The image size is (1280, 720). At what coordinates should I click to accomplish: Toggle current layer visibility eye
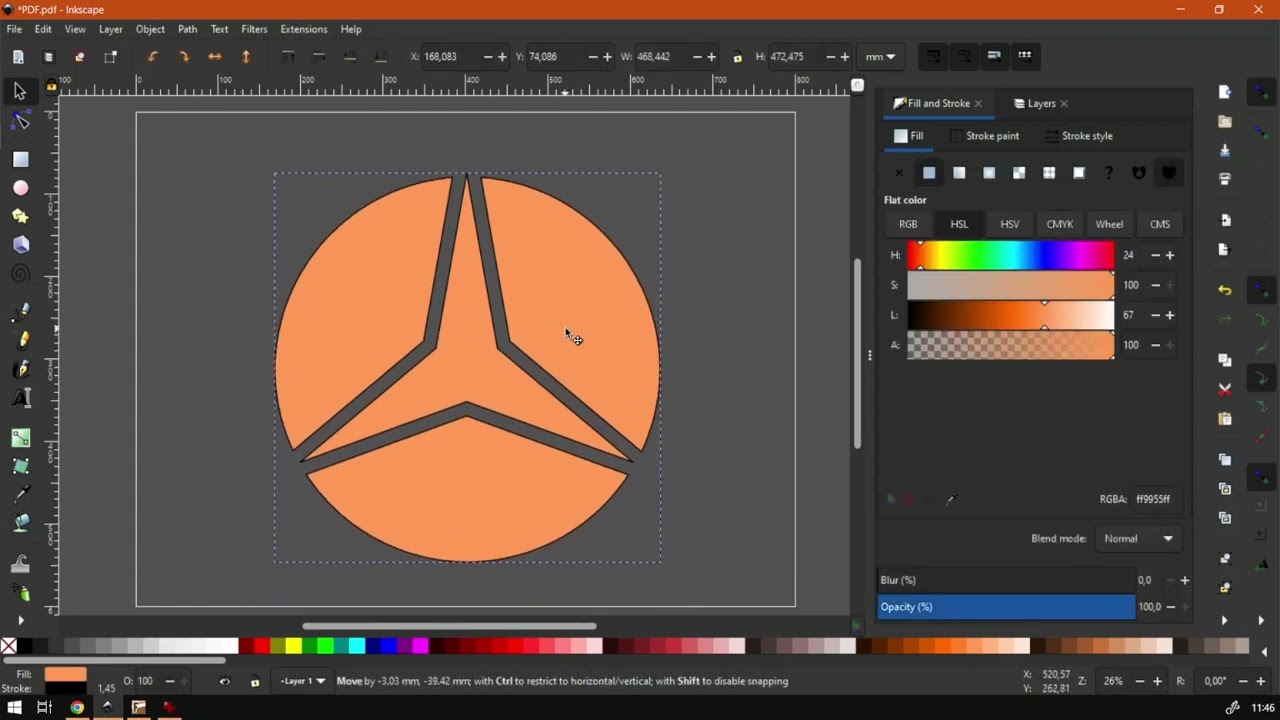point(224,682)
